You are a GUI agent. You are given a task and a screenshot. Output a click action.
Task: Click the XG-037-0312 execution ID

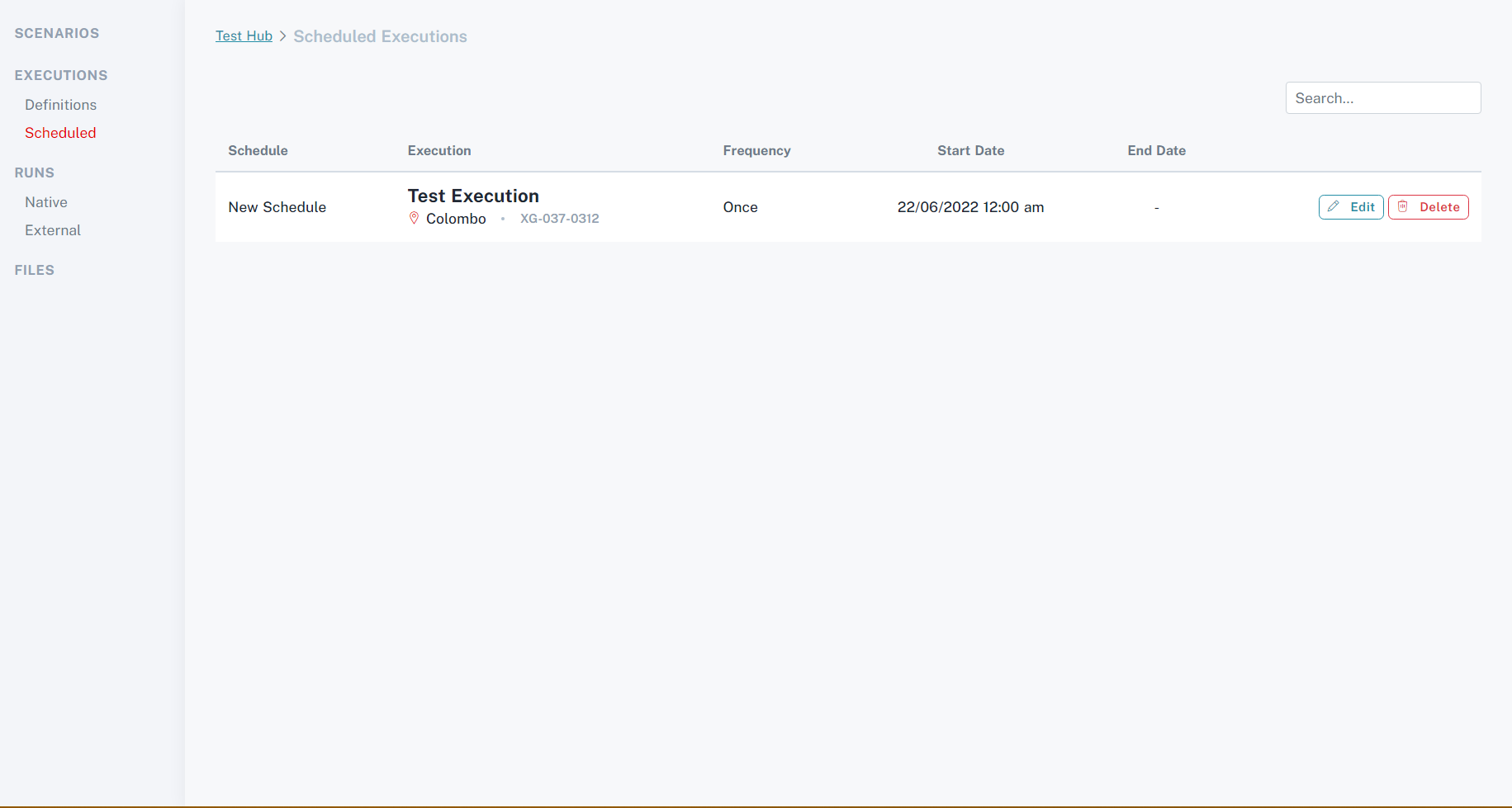(559, 219)
